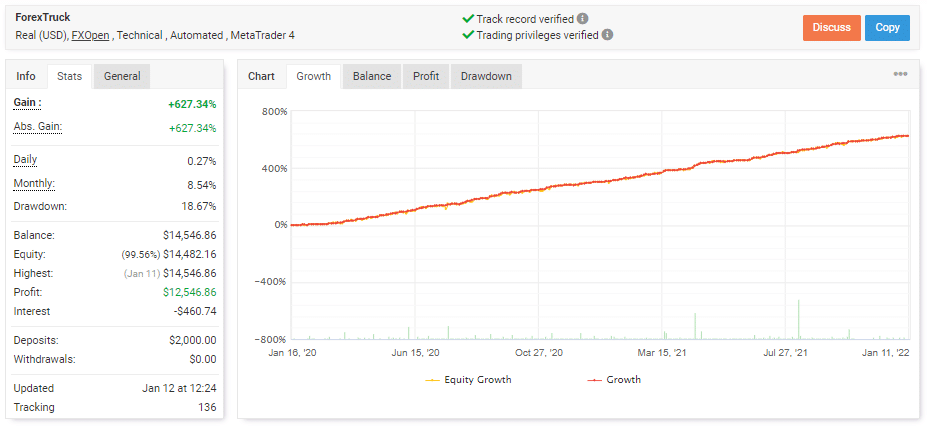Click the Daily label

(25, 160)
